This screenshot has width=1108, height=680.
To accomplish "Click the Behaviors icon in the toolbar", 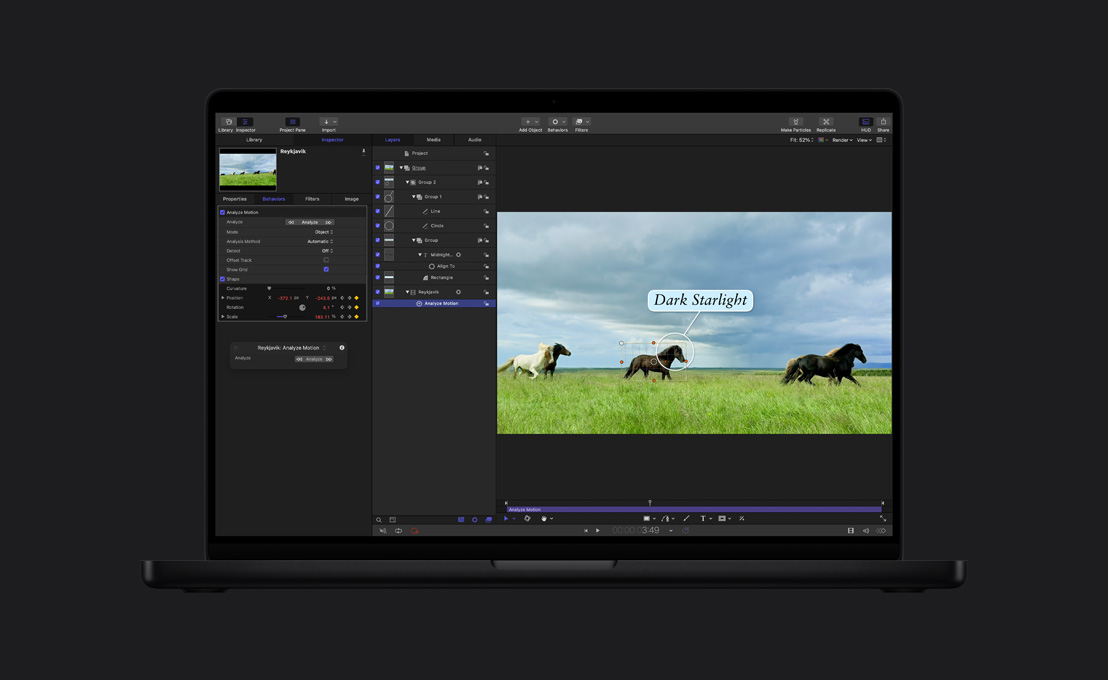I will coord(556,122).
